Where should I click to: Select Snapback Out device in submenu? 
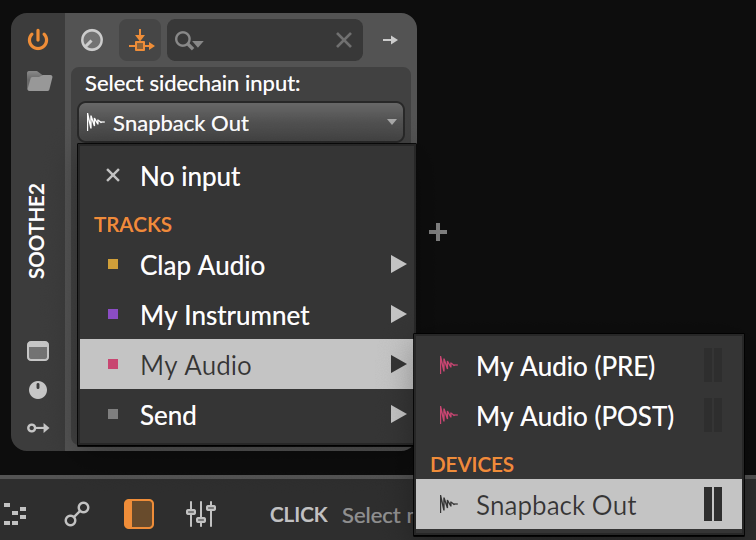tap(556, 505)
